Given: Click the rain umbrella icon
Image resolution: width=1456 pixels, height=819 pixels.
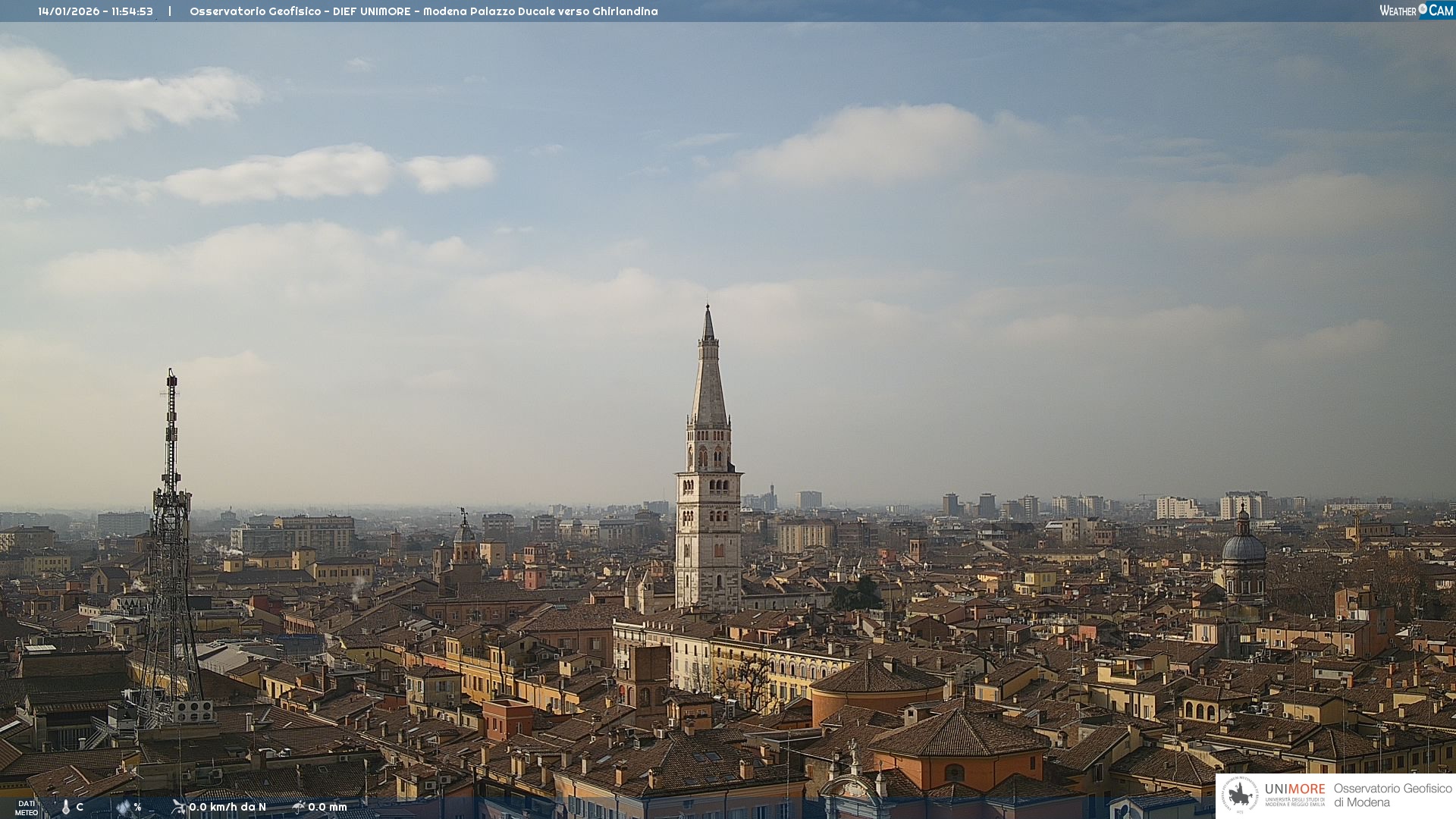Looking at the screenshot, I should coord(299,807).
